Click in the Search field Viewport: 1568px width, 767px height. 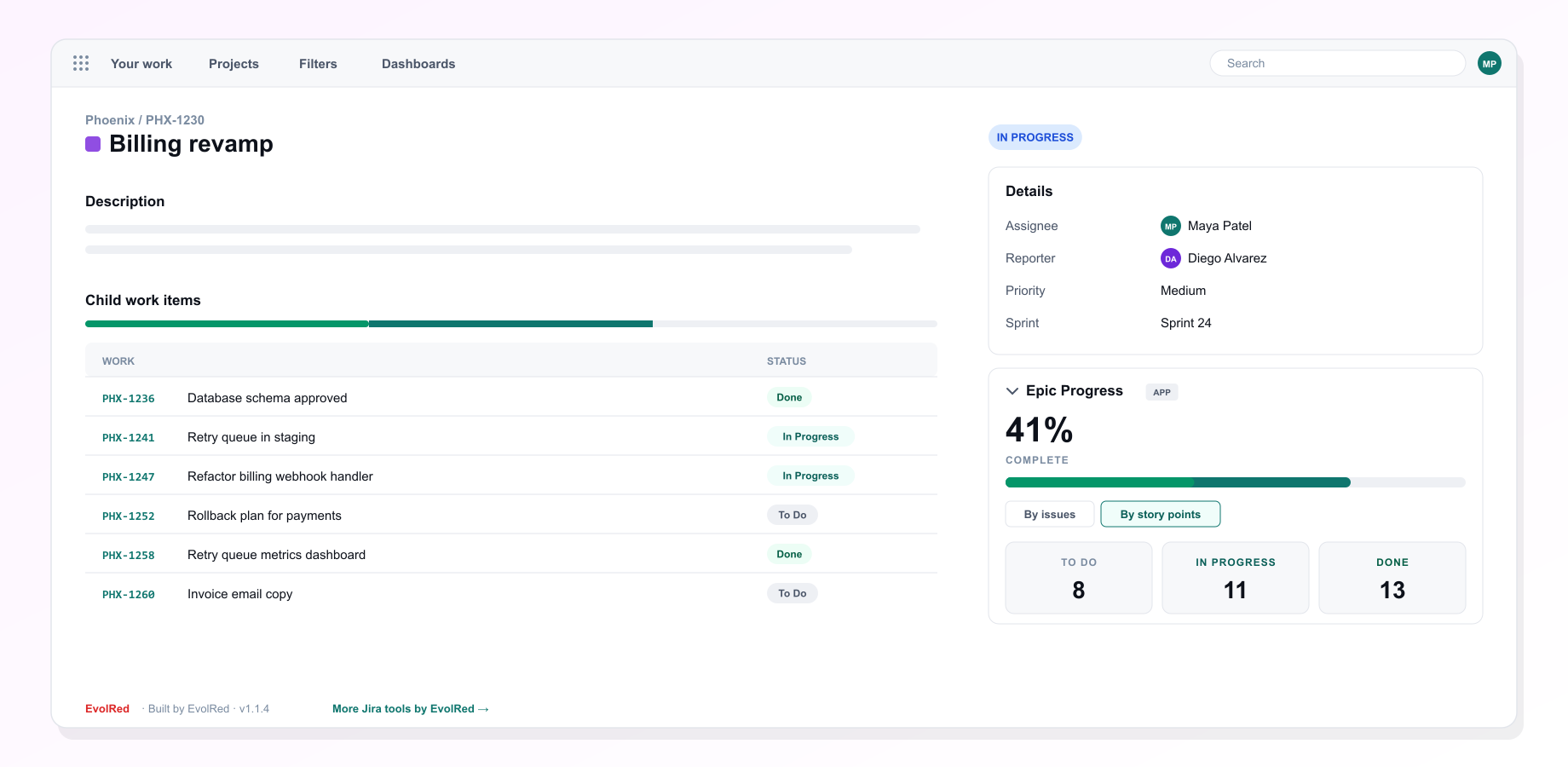click(1338, 63)
